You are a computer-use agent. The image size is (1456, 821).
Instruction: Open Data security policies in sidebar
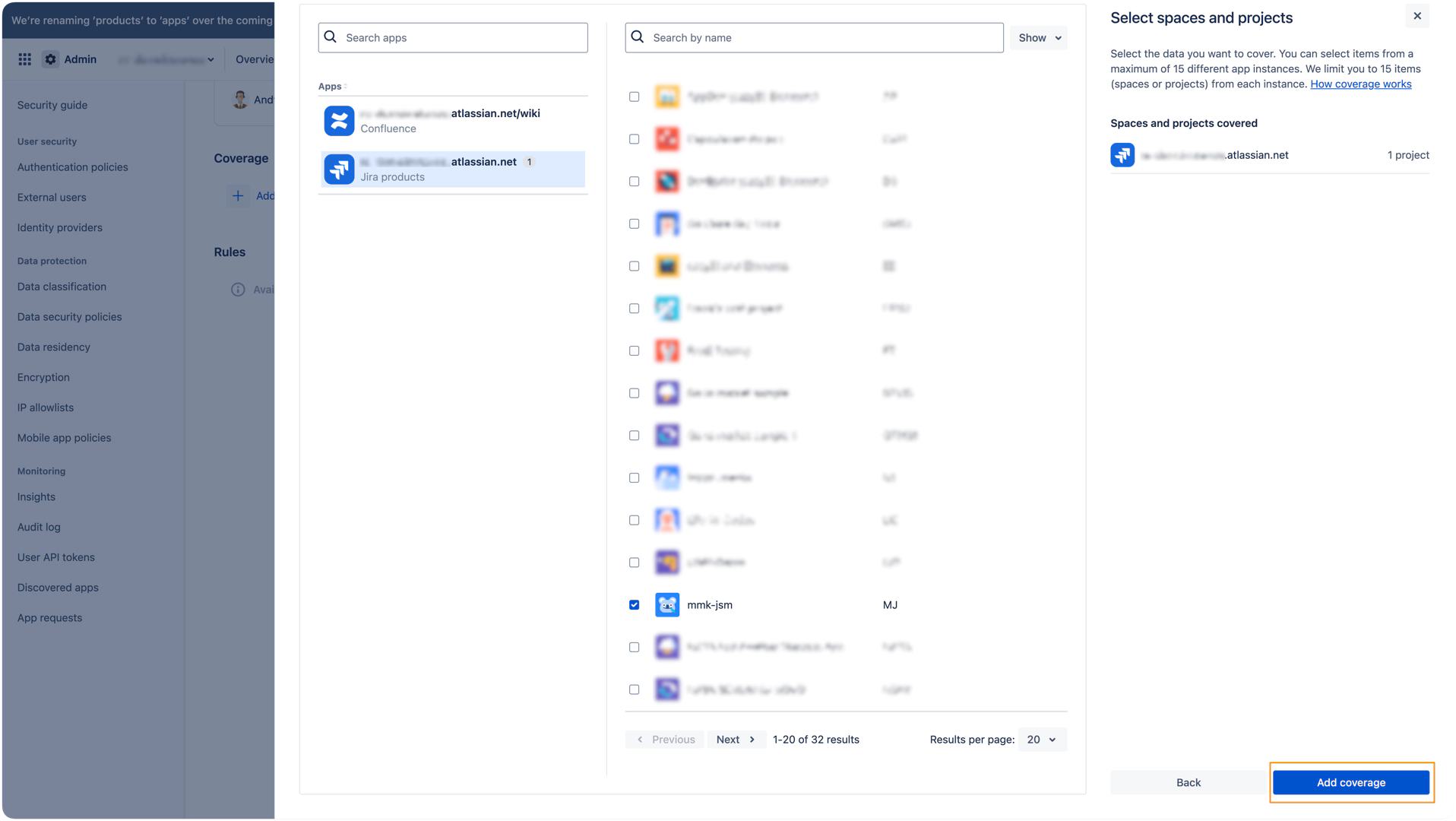pos(69,317)
